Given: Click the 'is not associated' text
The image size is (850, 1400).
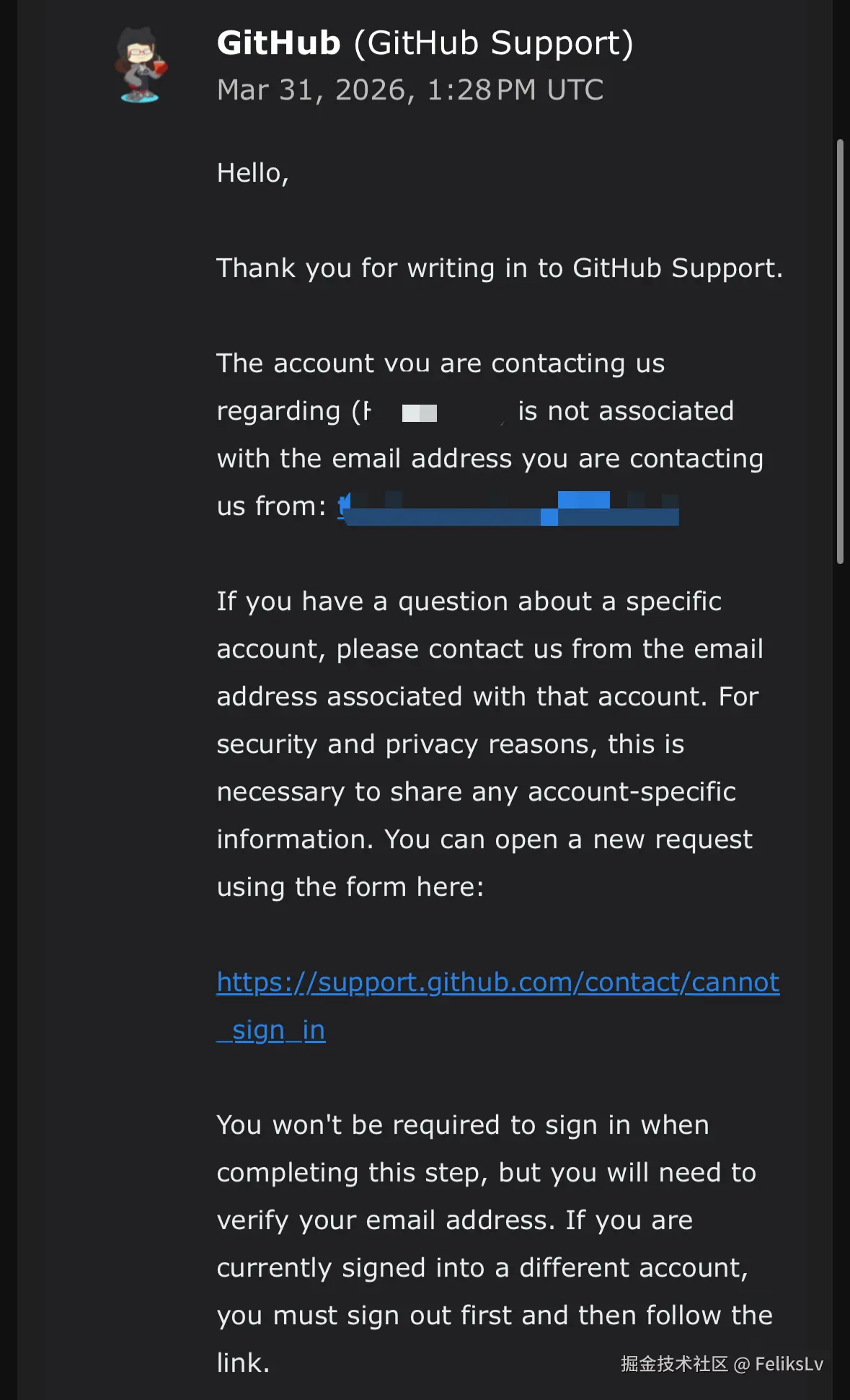Looking at the screenshot, I should [625, 411].
